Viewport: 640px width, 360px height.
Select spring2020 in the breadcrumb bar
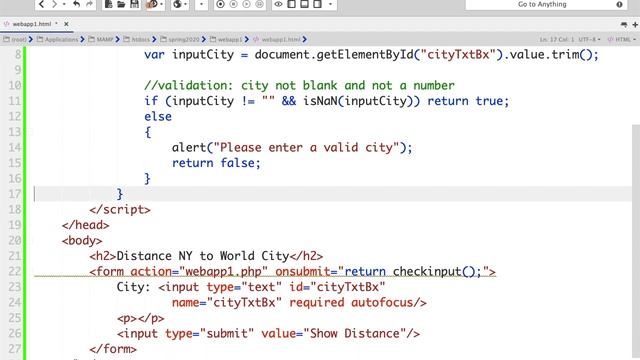point(180,40)
